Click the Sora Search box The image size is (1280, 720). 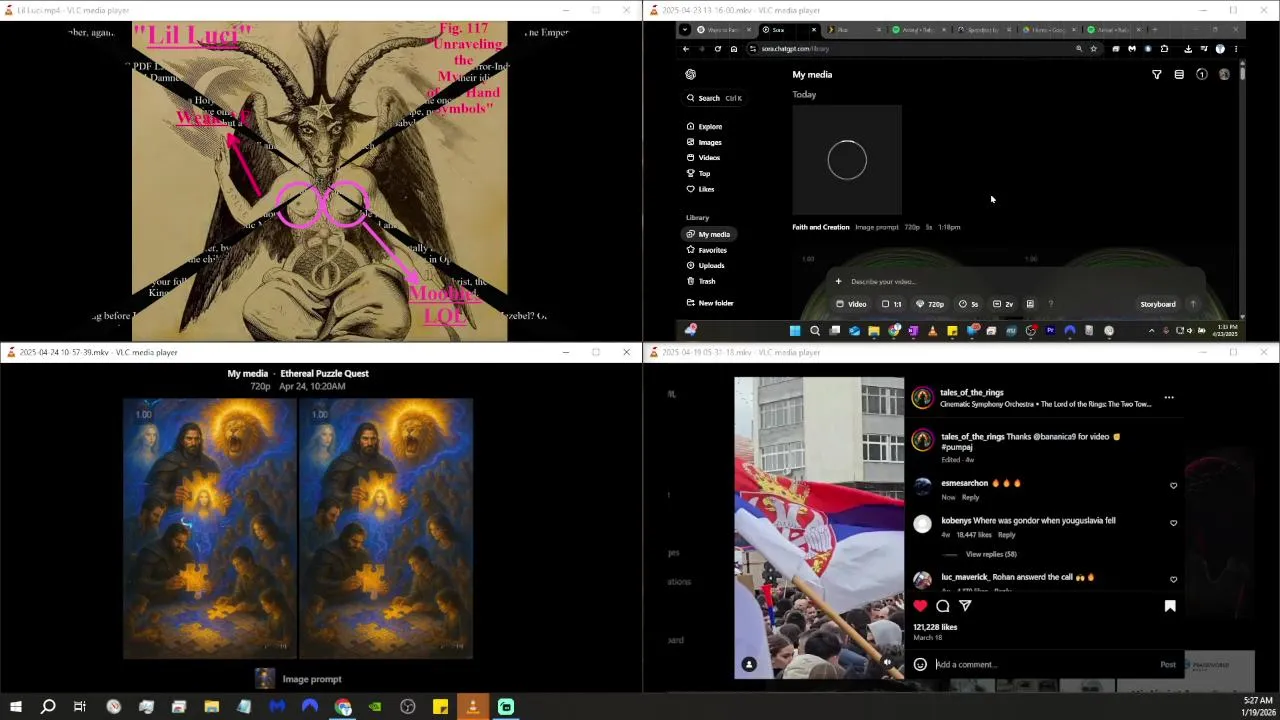(714, 98)
